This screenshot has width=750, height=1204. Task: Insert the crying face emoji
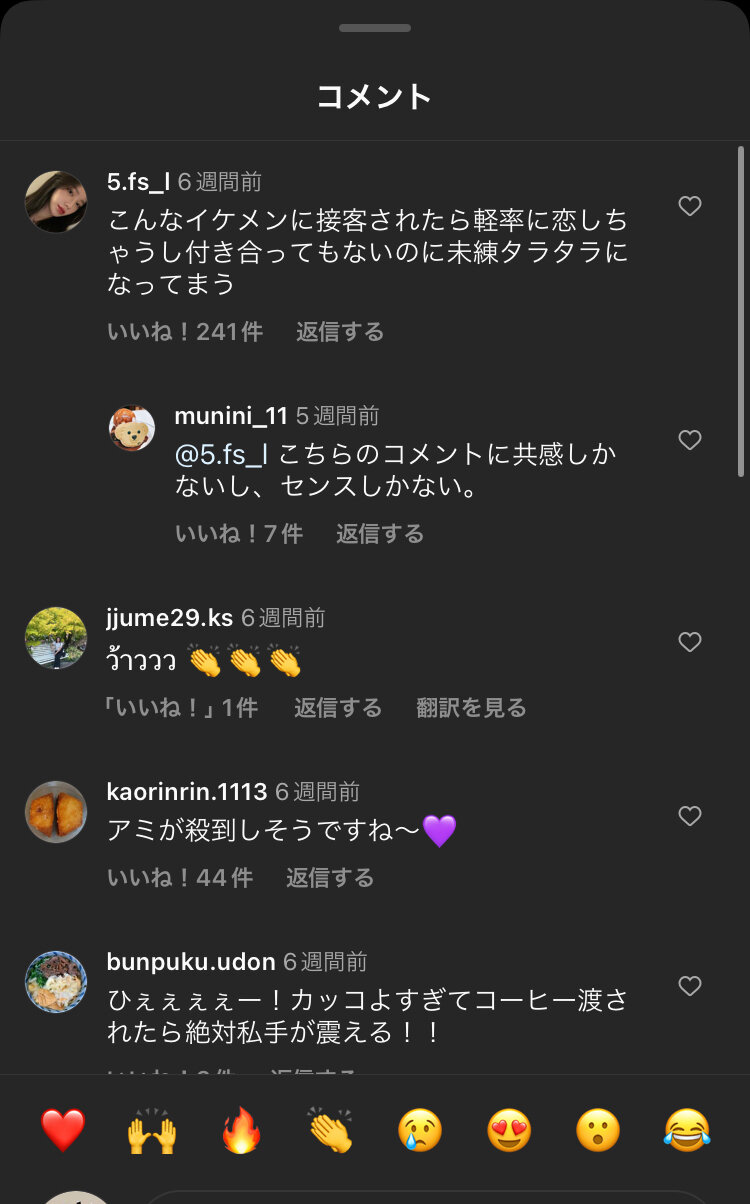[420, 1131]
